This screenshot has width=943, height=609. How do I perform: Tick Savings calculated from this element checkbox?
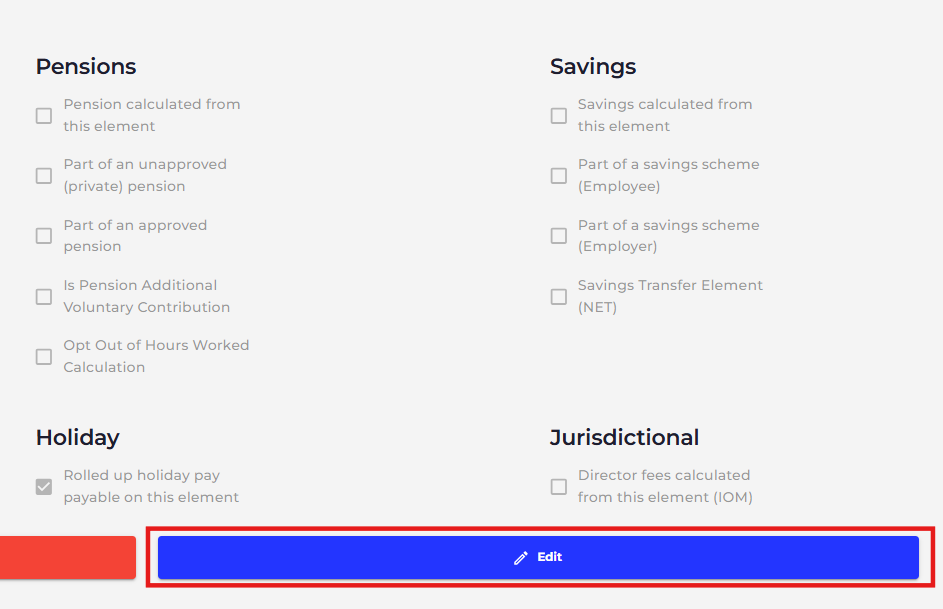[x=559, y=115]
